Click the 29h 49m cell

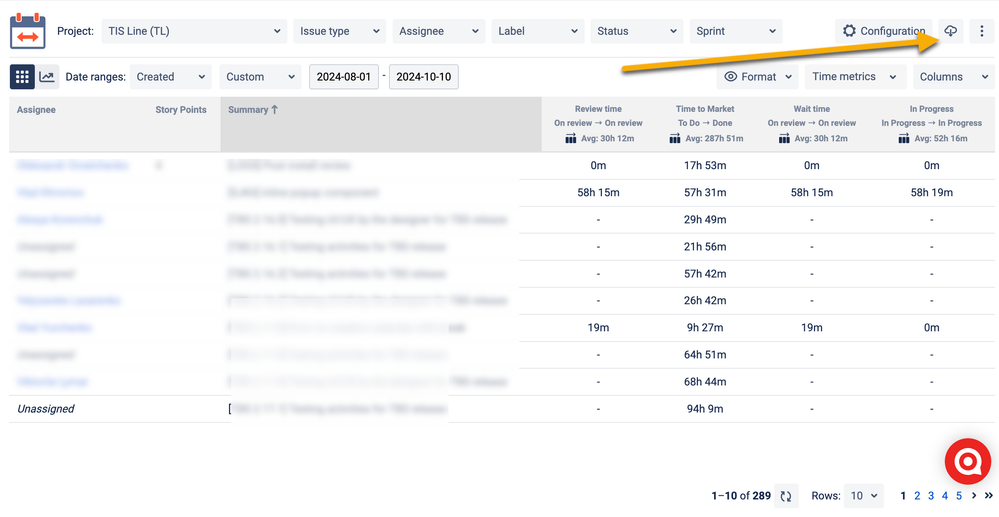[x=705, y=220]
